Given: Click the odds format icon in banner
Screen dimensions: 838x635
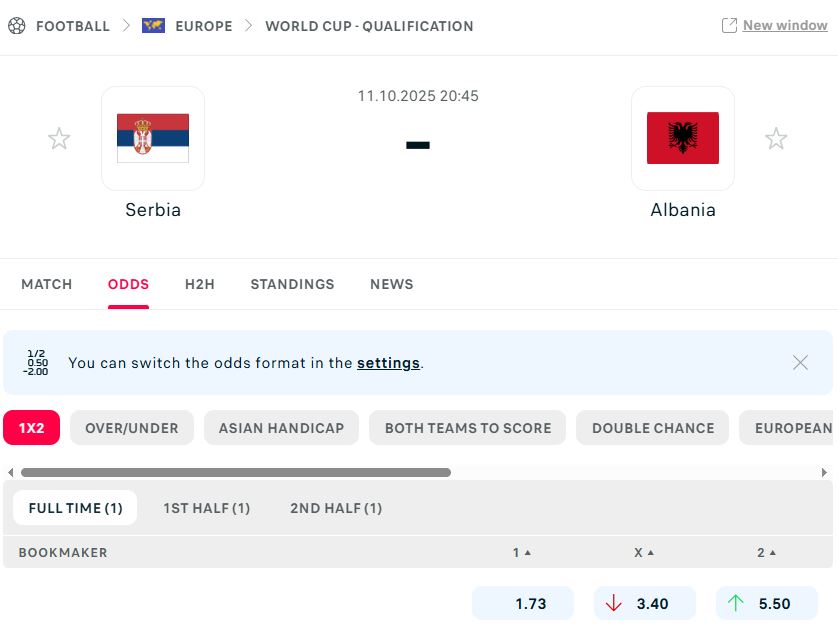Looking at the screenshot, I should click(37, 363).
